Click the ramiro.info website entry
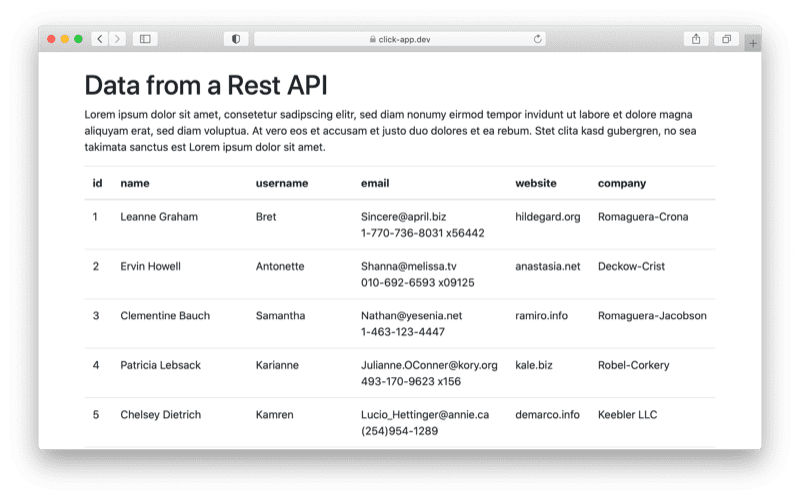 click(541, 316)
